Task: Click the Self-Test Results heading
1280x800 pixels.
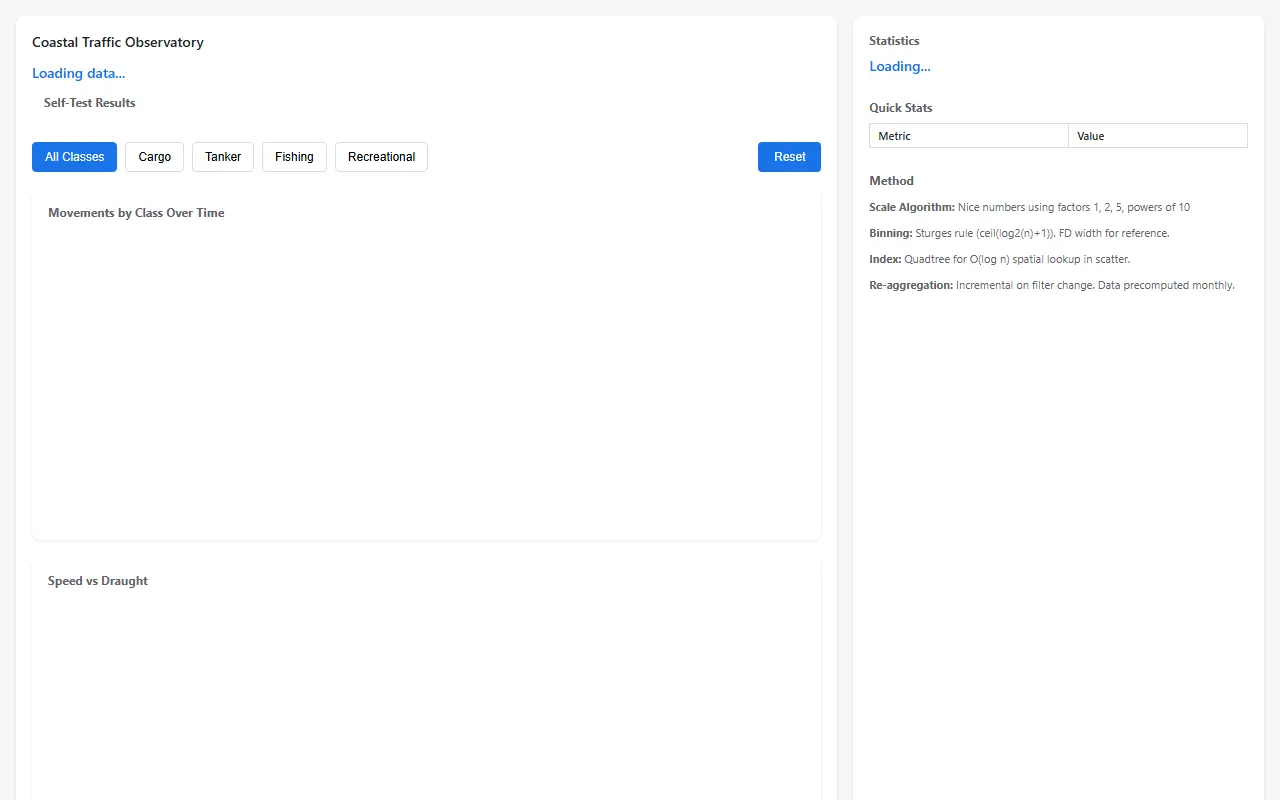Action: click(x=90, y=103)
